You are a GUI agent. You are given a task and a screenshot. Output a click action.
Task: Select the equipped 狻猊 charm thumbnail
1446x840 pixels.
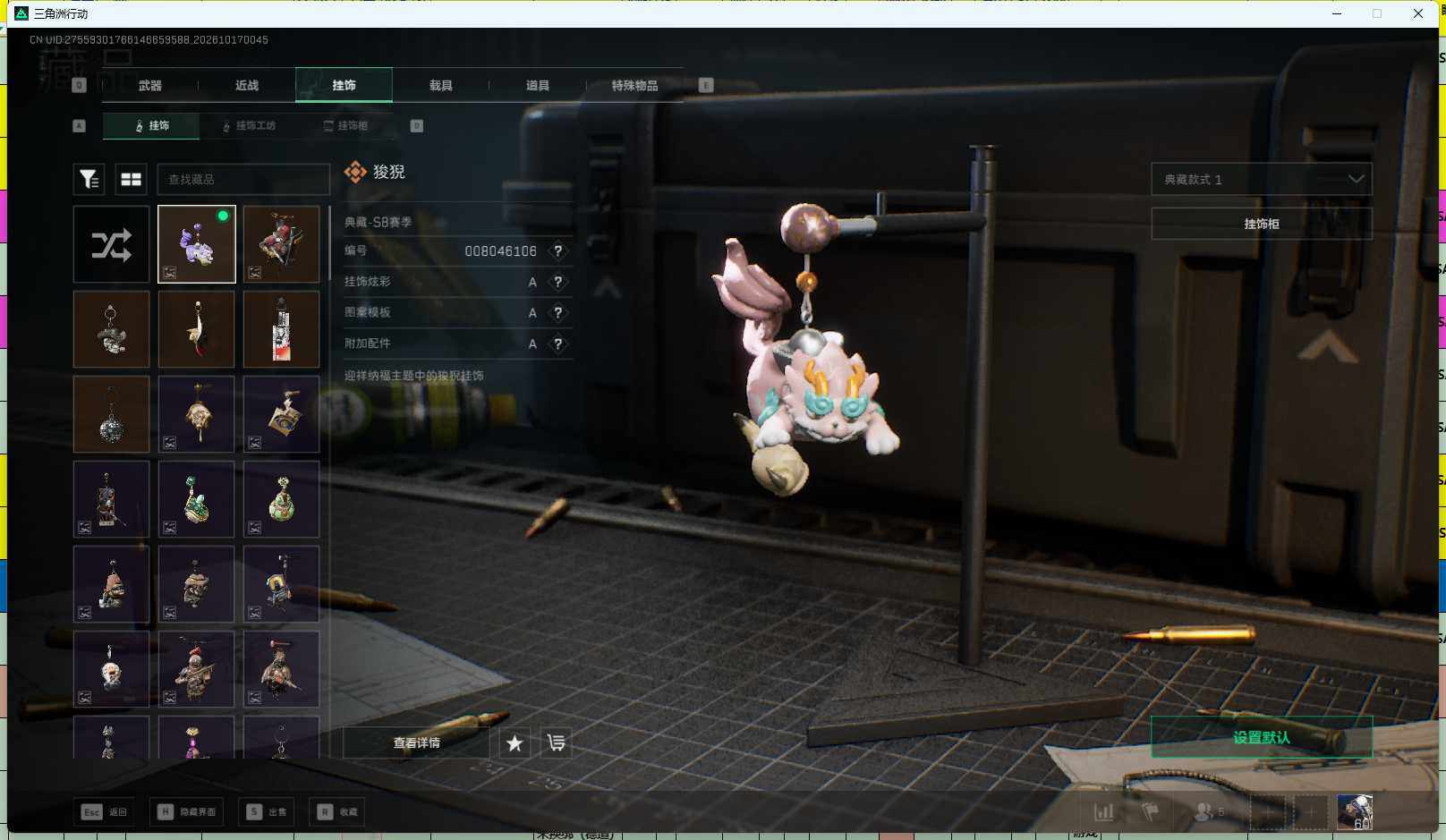[197, 244]
